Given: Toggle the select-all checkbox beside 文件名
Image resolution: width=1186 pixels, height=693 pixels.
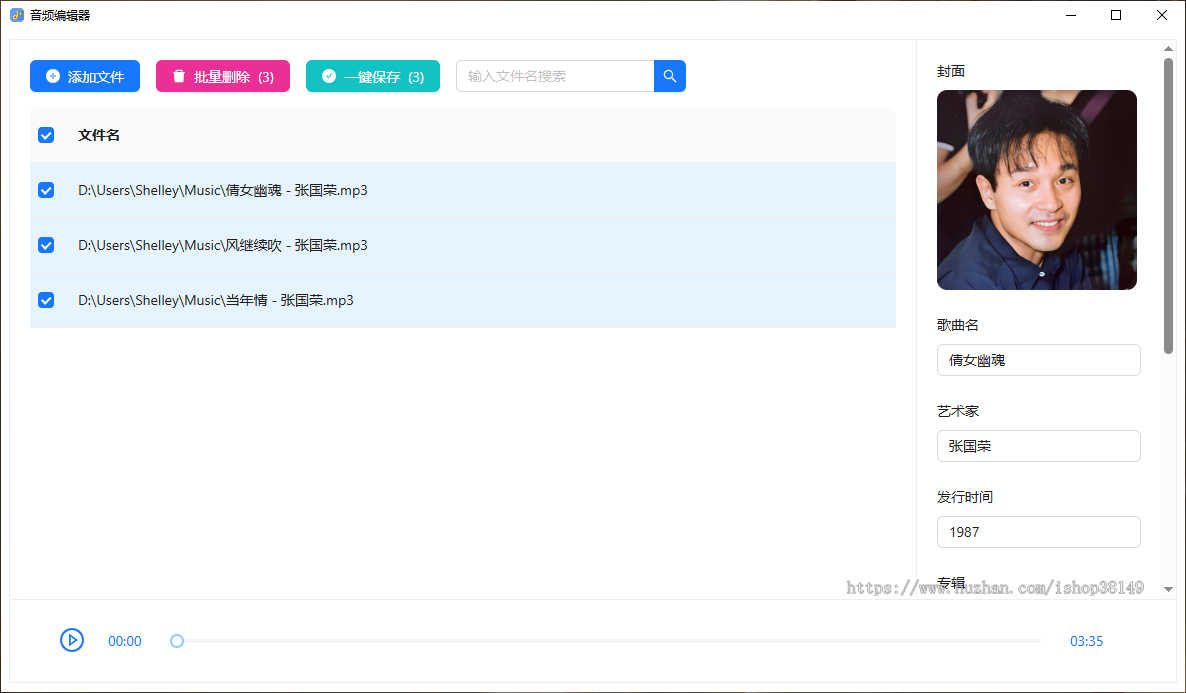Looking at the screenshot, I should (46, 135).
